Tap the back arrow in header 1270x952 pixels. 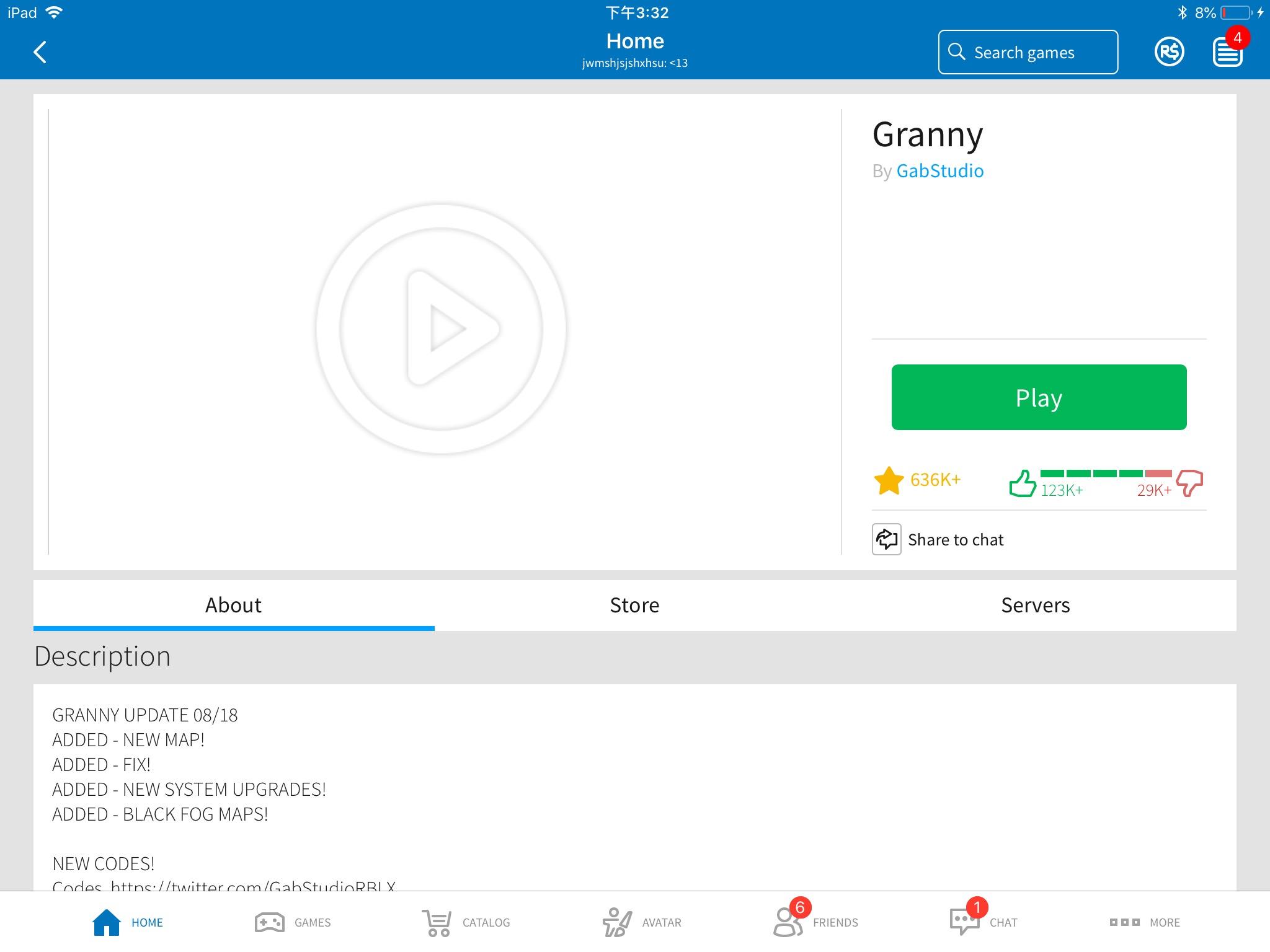point(40,52)
